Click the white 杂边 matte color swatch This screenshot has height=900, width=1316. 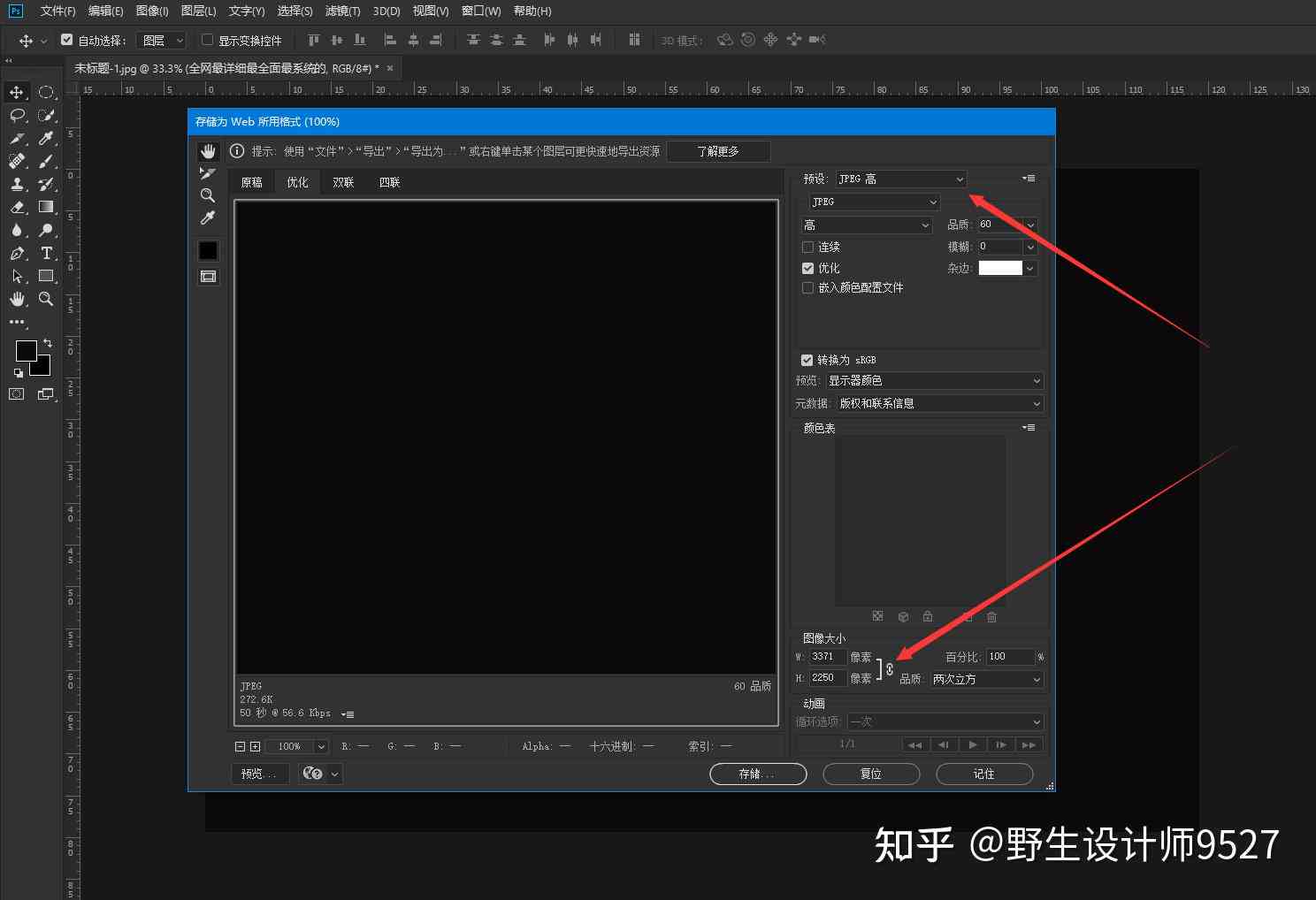(x=1000, y=268)
